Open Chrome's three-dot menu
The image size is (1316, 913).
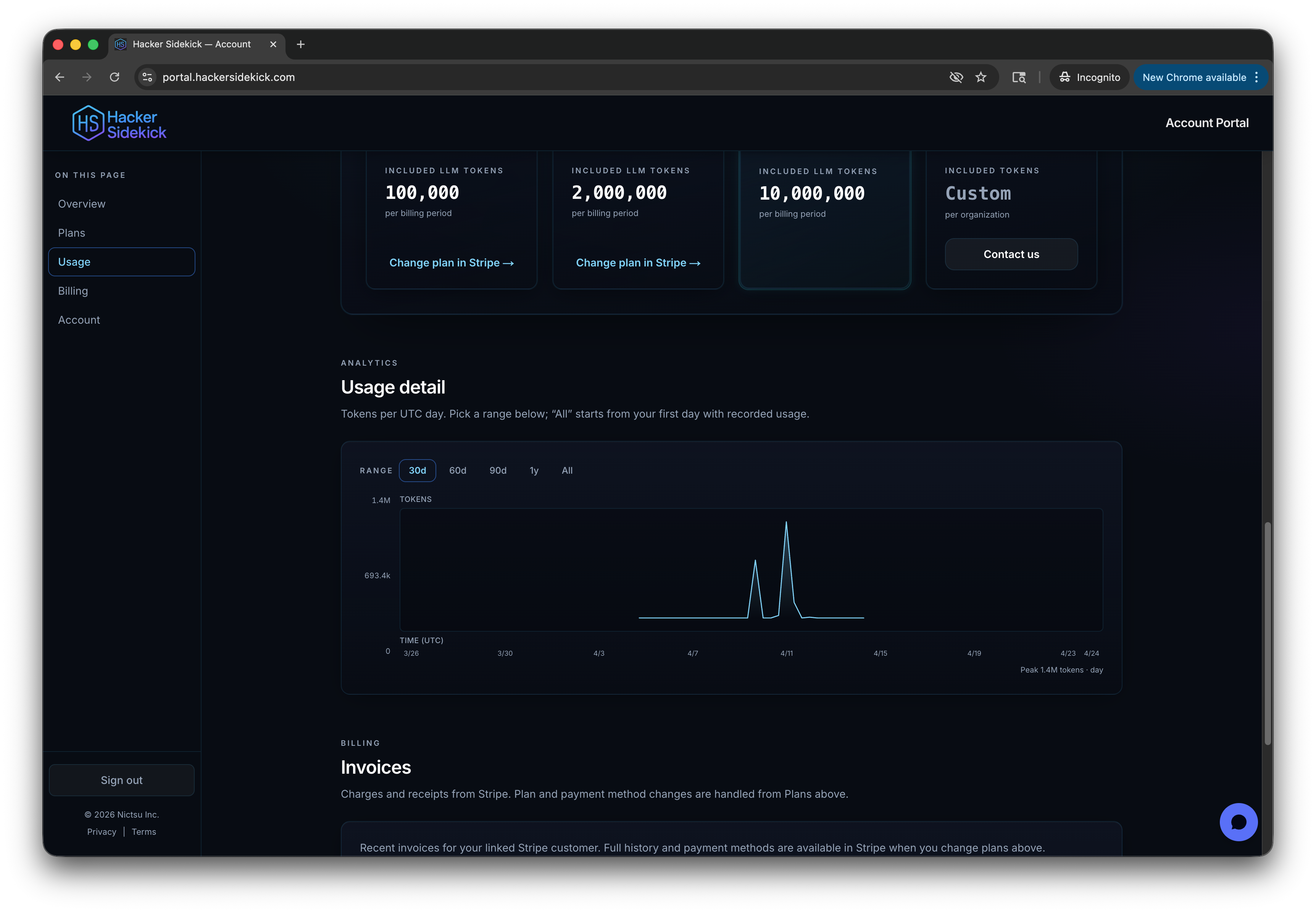tap(1256, 77)
